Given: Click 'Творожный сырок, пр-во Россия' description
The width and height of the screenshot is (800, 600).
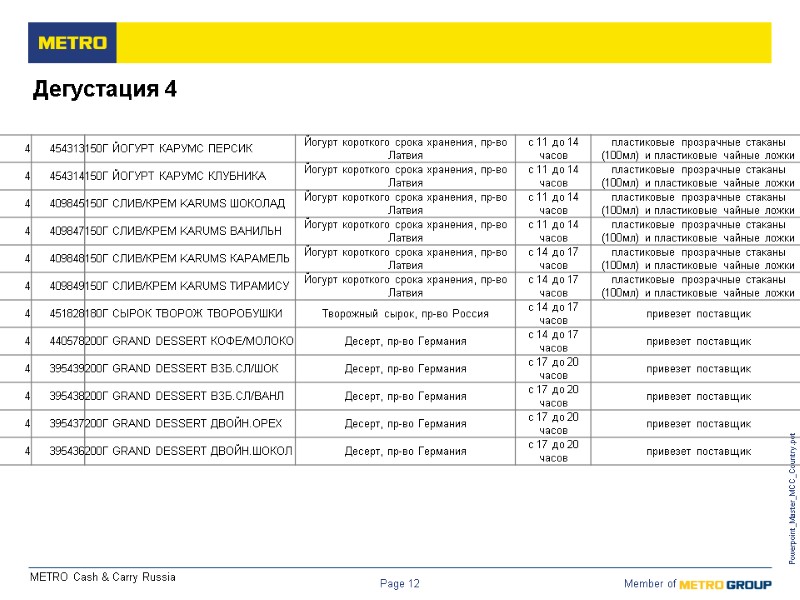Looking at the screenshot, I should point(405,314).
